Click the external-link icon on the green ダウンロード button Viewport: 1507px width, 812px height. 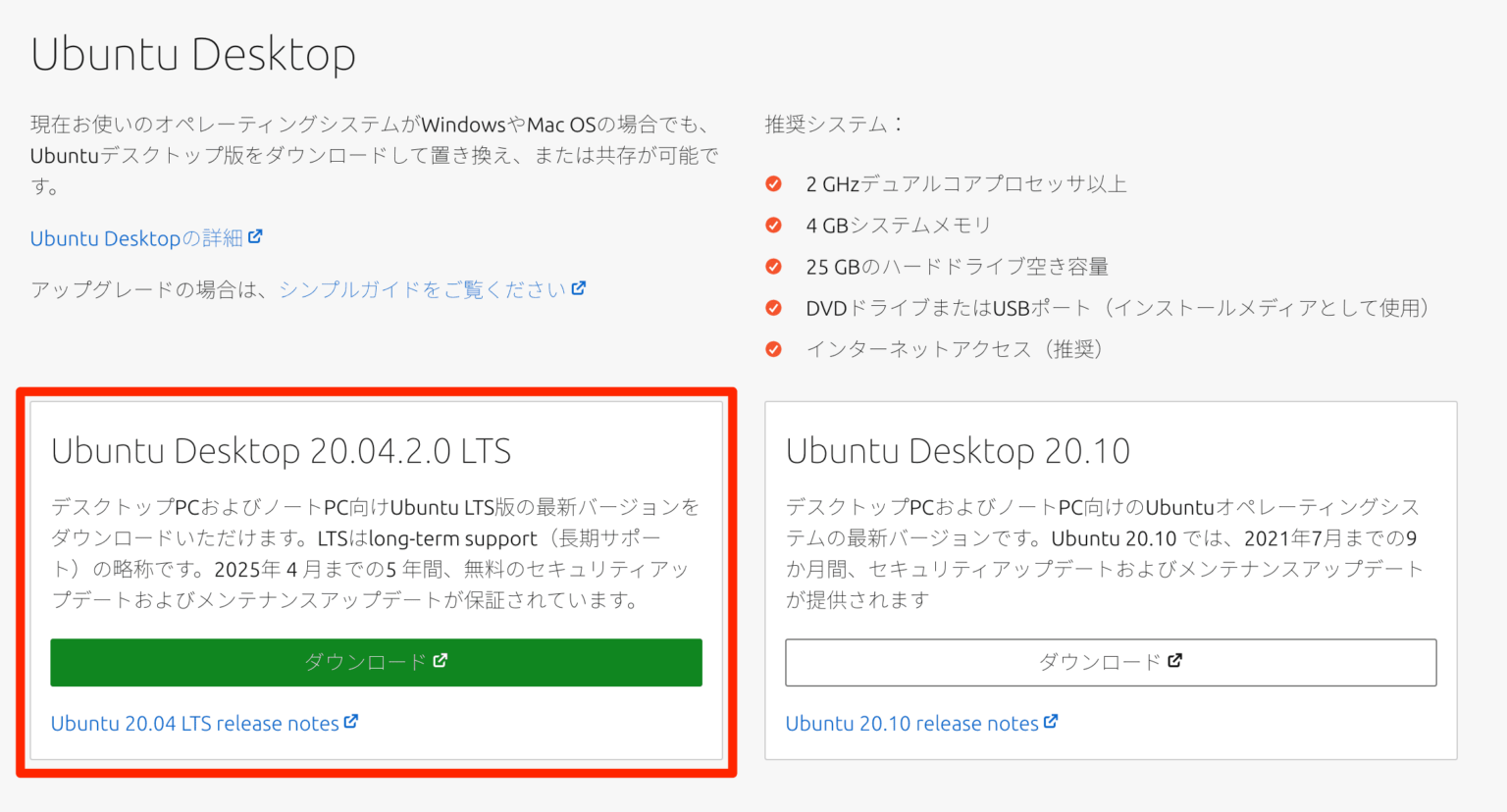pyautogui.click(x=439, y=661)
